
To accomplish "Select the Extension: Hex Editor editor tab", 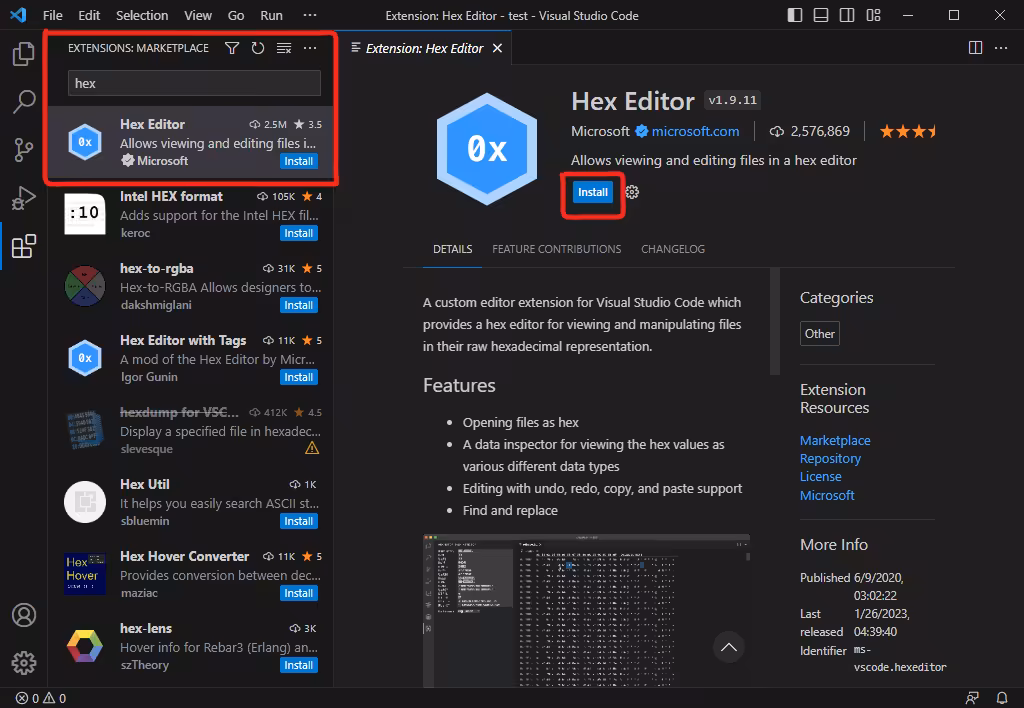I will click(424, 48).
